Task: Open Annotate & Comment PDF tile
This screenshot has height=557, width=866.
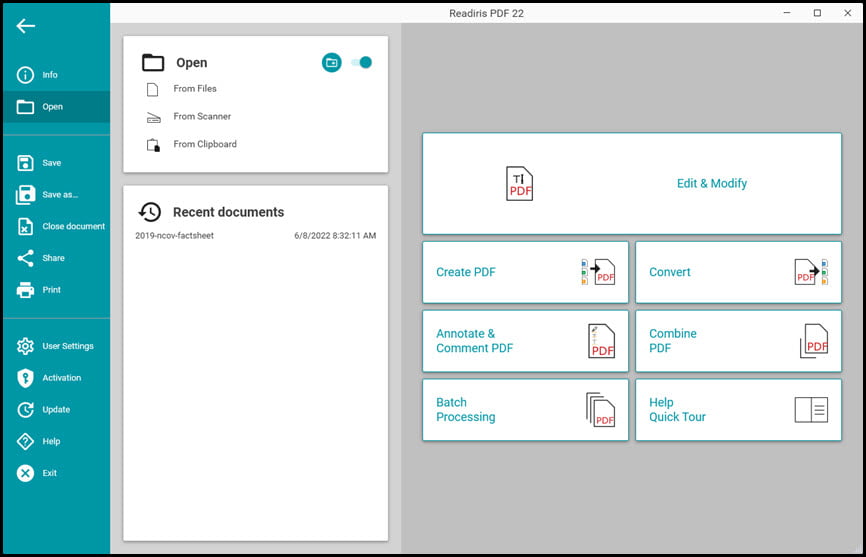Action: [x=525, y=341]
